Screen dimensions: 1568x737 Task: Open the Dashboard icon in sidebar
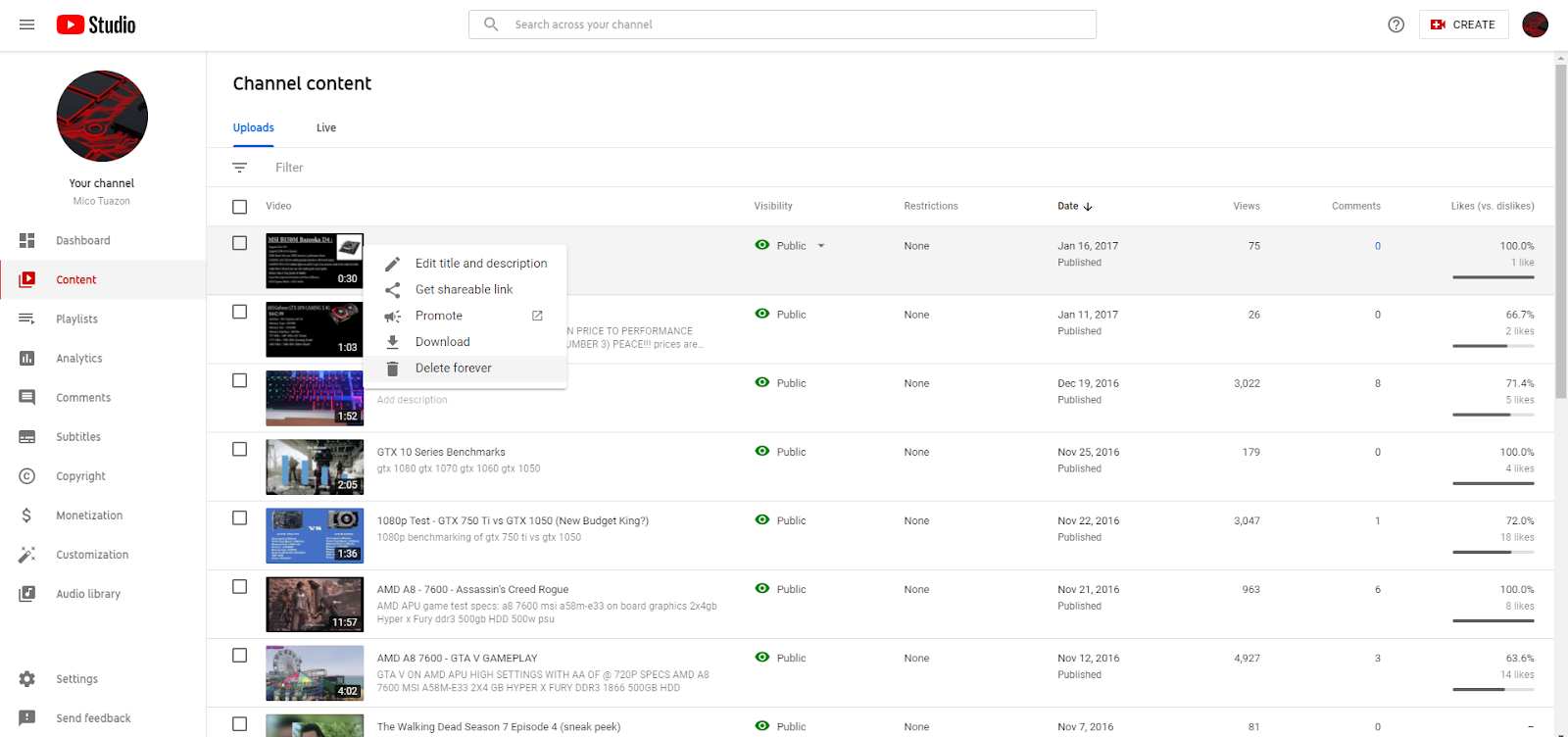click(x=27, y=240)
